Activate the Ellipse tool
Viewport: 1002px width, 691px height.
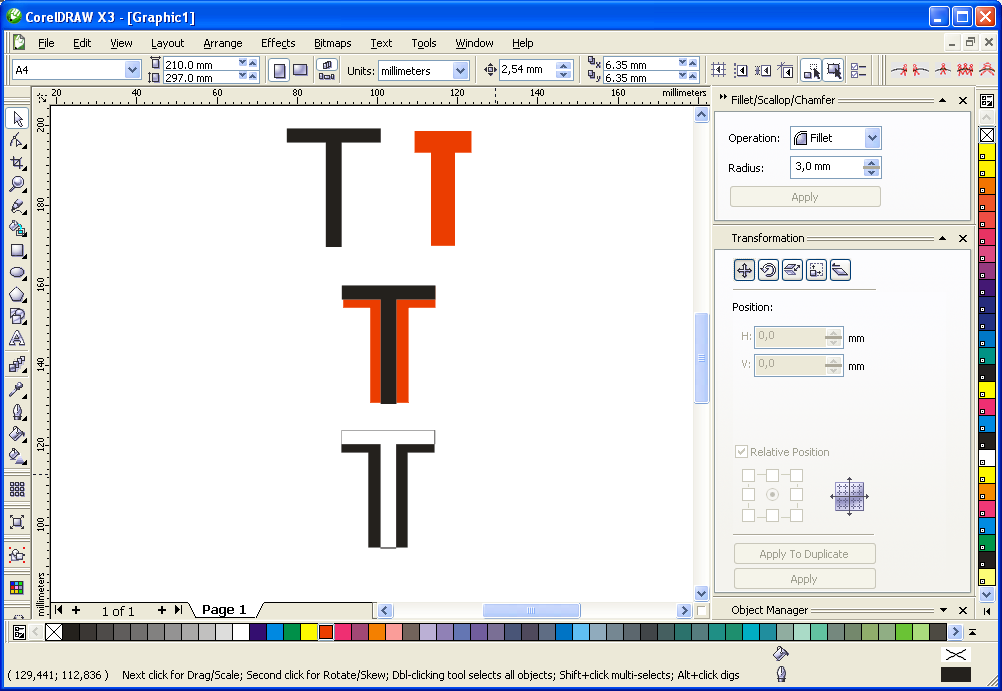point(17,272)
